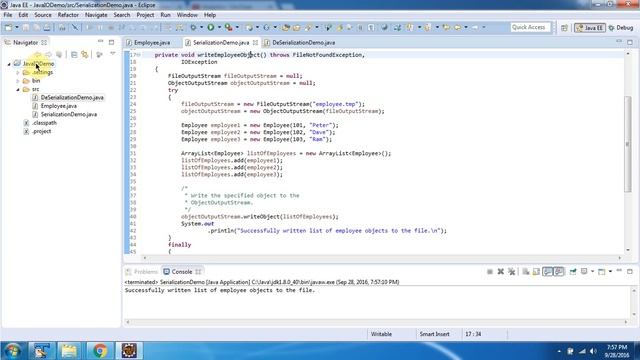
Task: Click the Remove Launch (X) icon in Console
Action: coord(500,271)
